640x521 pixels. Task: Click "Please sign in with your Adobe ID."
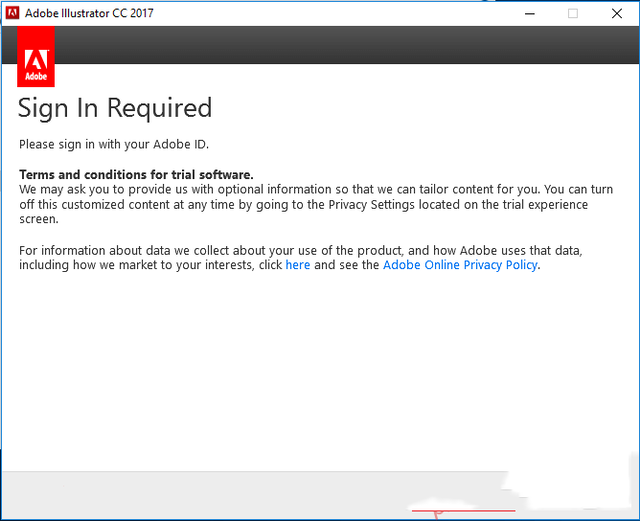point(114,145)
